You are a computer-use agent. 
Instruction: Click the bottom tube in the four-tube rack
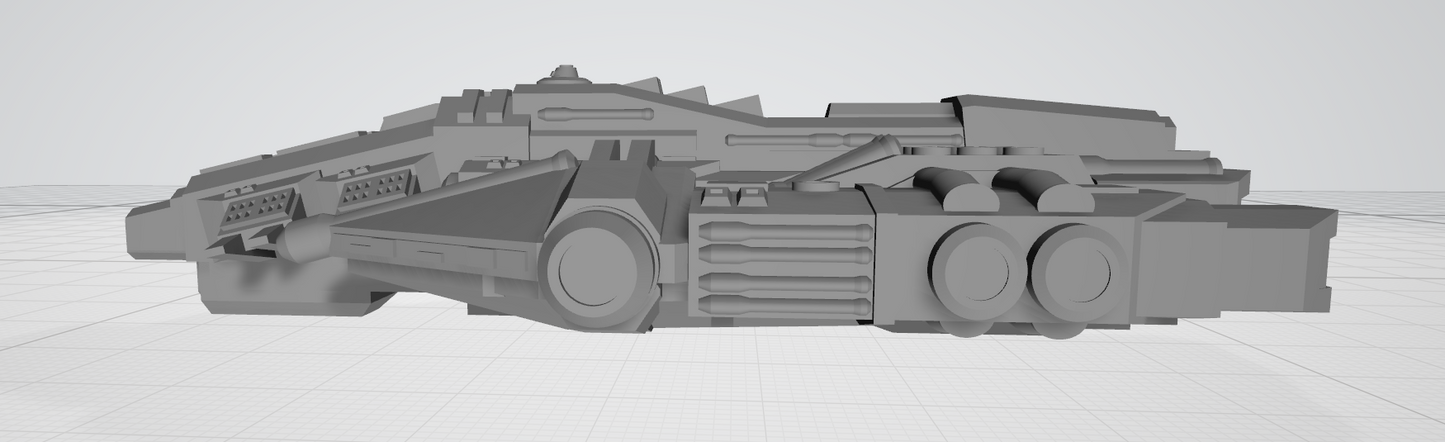point(783,304)
